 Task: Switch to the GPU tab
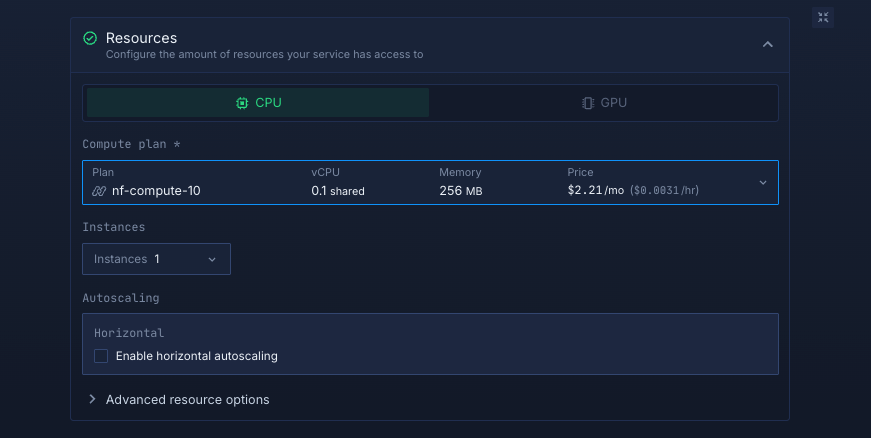603,103
